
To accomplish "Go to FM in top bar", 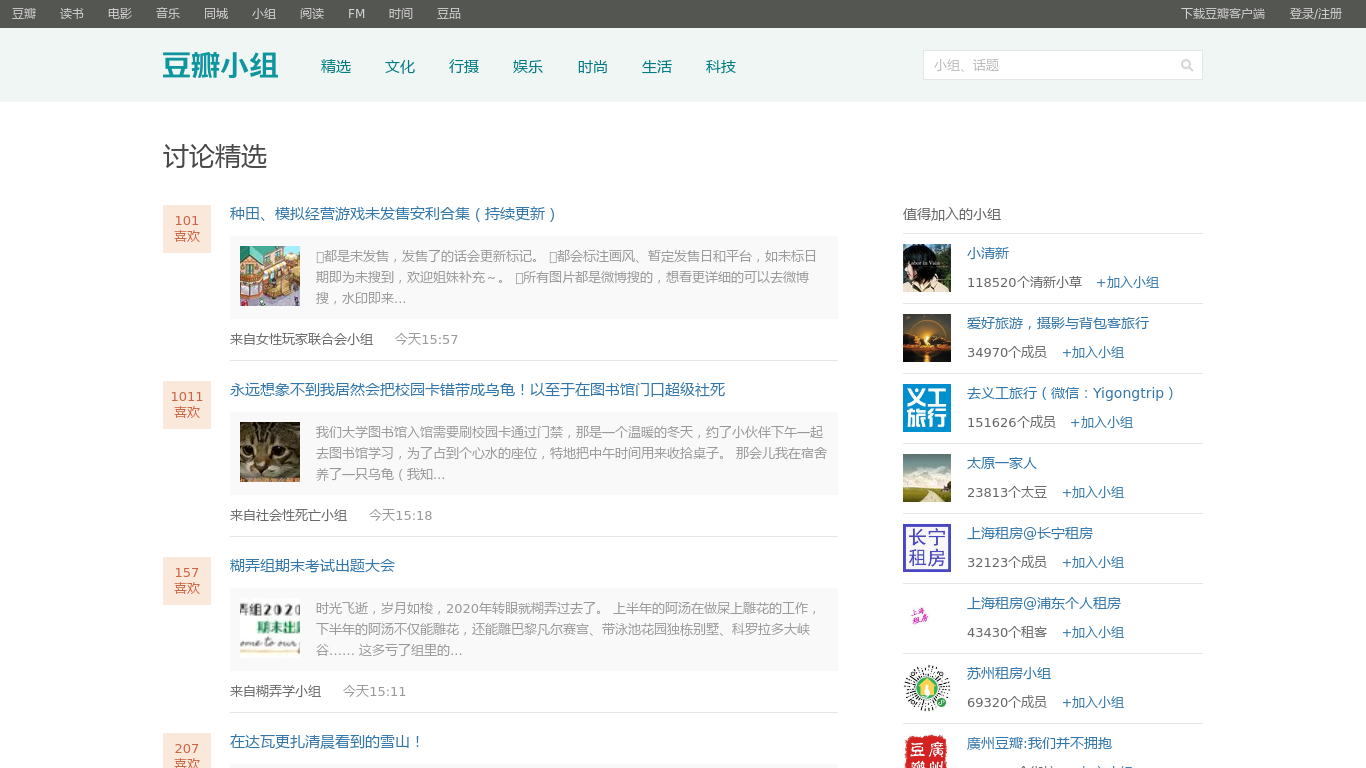I will 356,14.
